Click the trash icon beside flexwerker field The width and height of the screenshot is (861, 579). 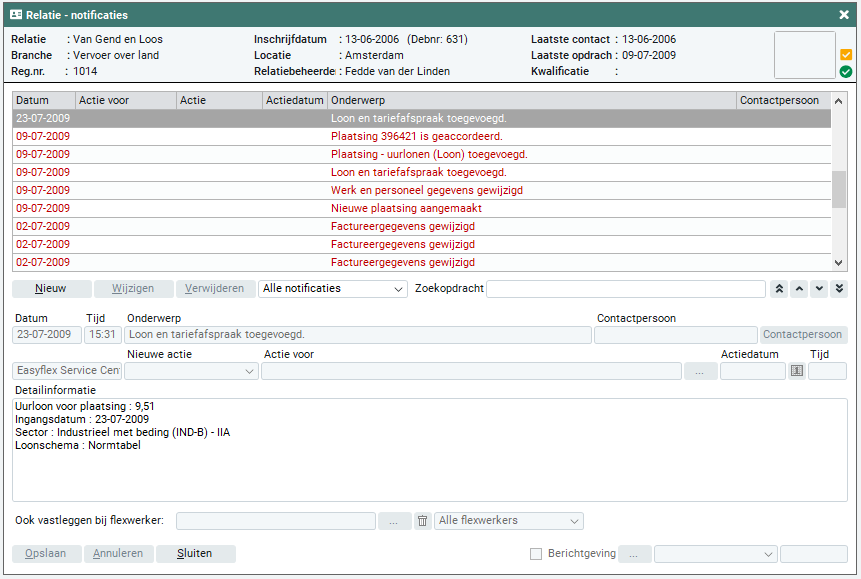(x=422, y=521)
